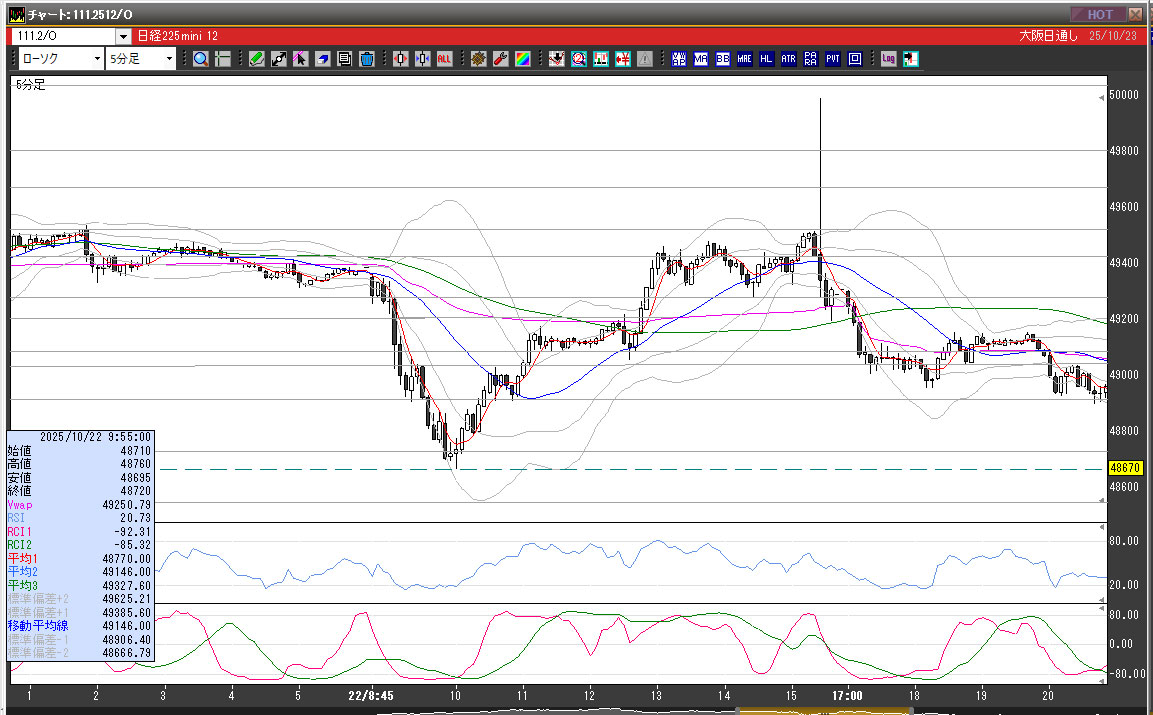The width and height of the screenshot is (1153, 715).
Task: Open the symbol code 111.2/O dropdown
Action: [x=122, y=36]
